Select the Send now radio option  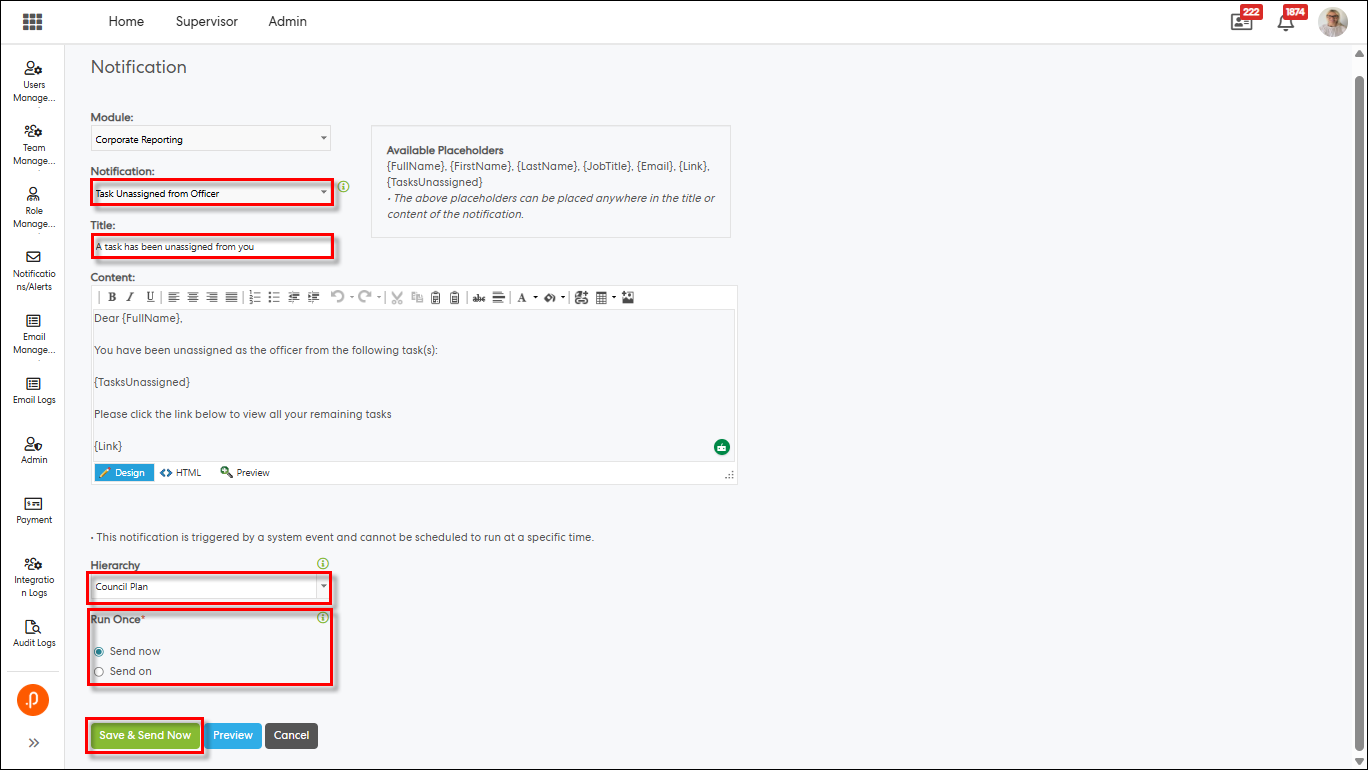pyautogui.click(x=99, y=652)
